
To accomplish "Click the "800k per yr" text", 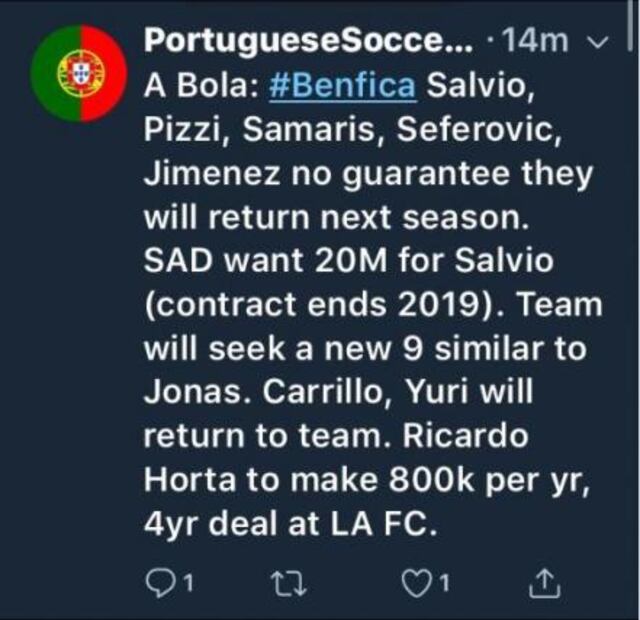I will point(492,479).
